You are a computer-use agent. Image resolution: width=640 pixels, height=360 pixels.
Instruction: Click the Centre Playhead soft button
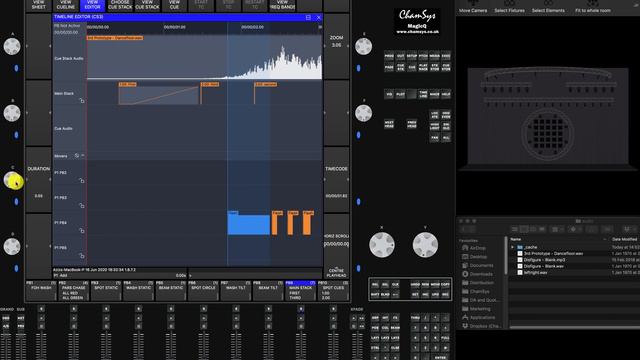336,273
